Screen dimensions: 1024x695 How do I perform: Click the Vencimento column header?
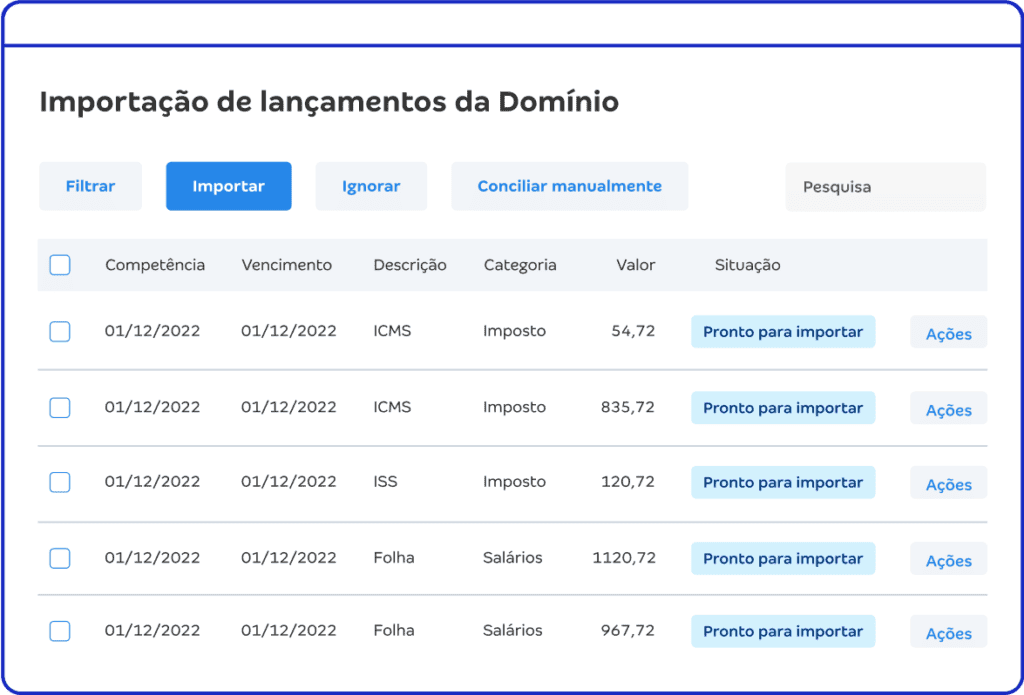click(x=287, y=265)
